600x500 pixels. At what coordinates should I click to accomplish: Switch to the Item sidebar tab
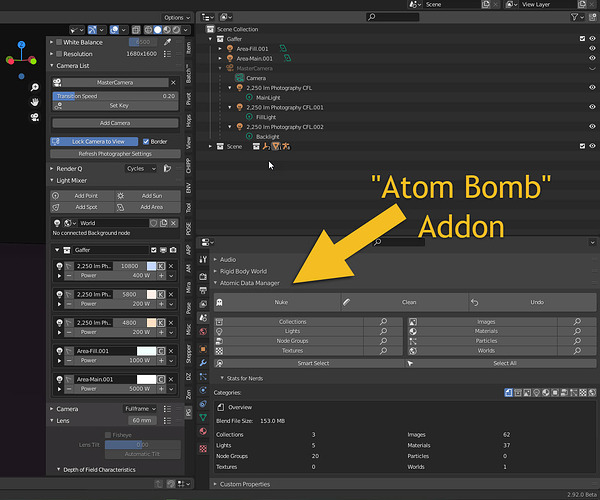point(188,48)
